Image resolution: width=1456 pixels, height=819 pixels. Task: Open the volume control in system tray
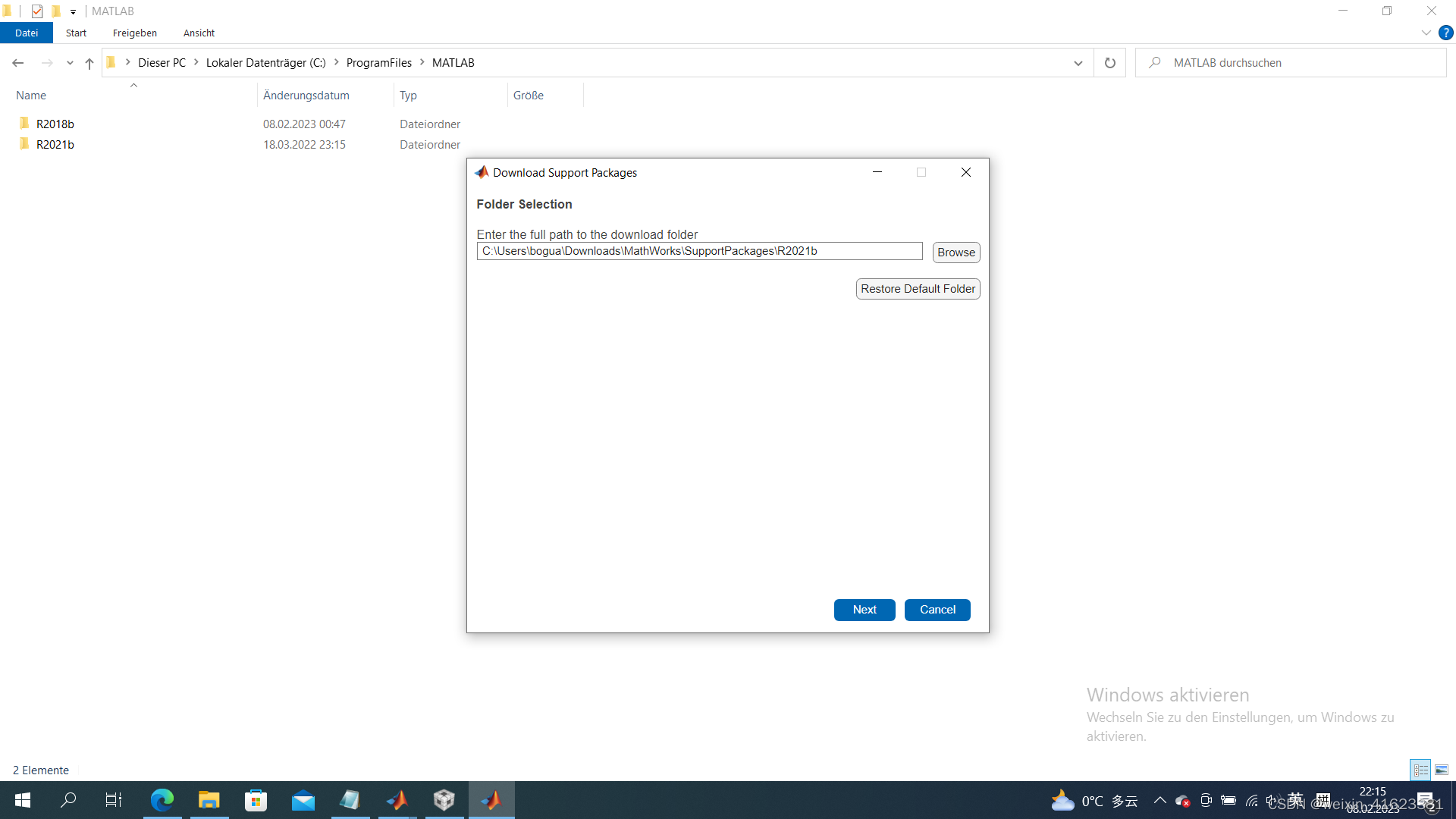pyautogui.click(x=1273, y=800)
